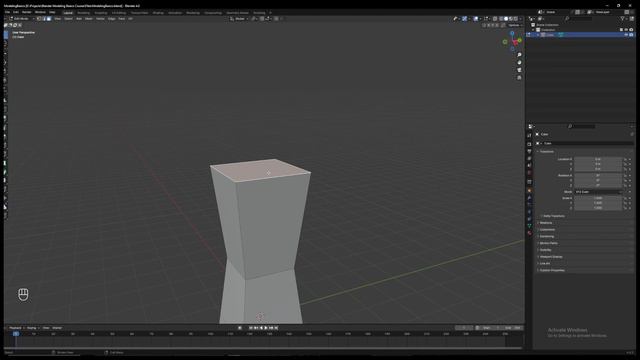
Task: Expand the Cube object in the outliner
Action: tap(538, 35)
